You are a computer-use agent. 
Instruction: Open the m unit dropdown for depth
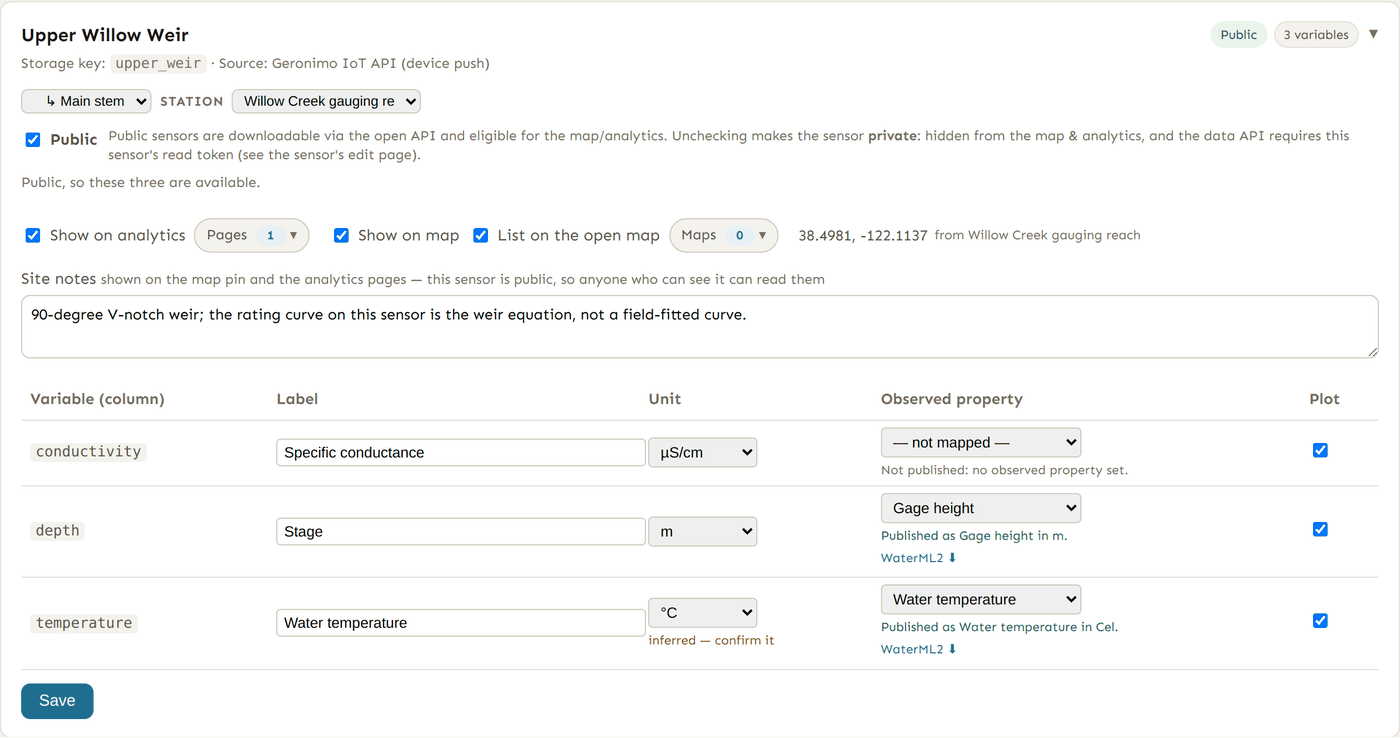[x=703, y=531]
